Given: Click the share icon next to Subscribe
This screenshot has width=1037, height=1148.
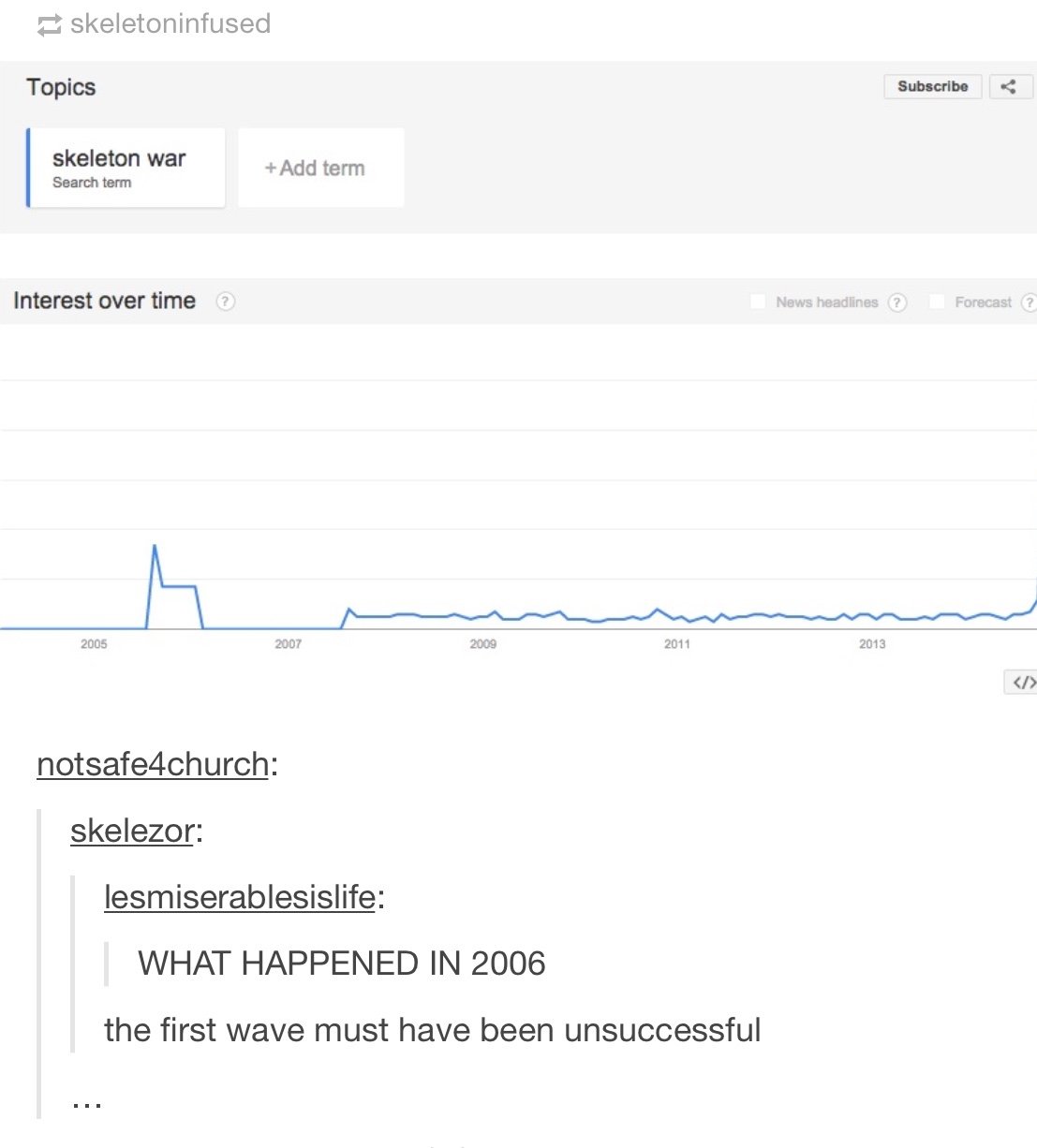Looking at the screenshot, I should tap(1009, 86).
